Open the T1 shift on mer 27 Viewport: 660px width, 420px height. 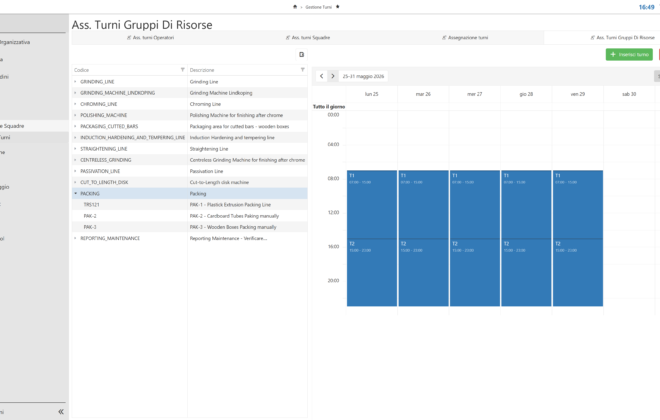[x=475, y=205]
